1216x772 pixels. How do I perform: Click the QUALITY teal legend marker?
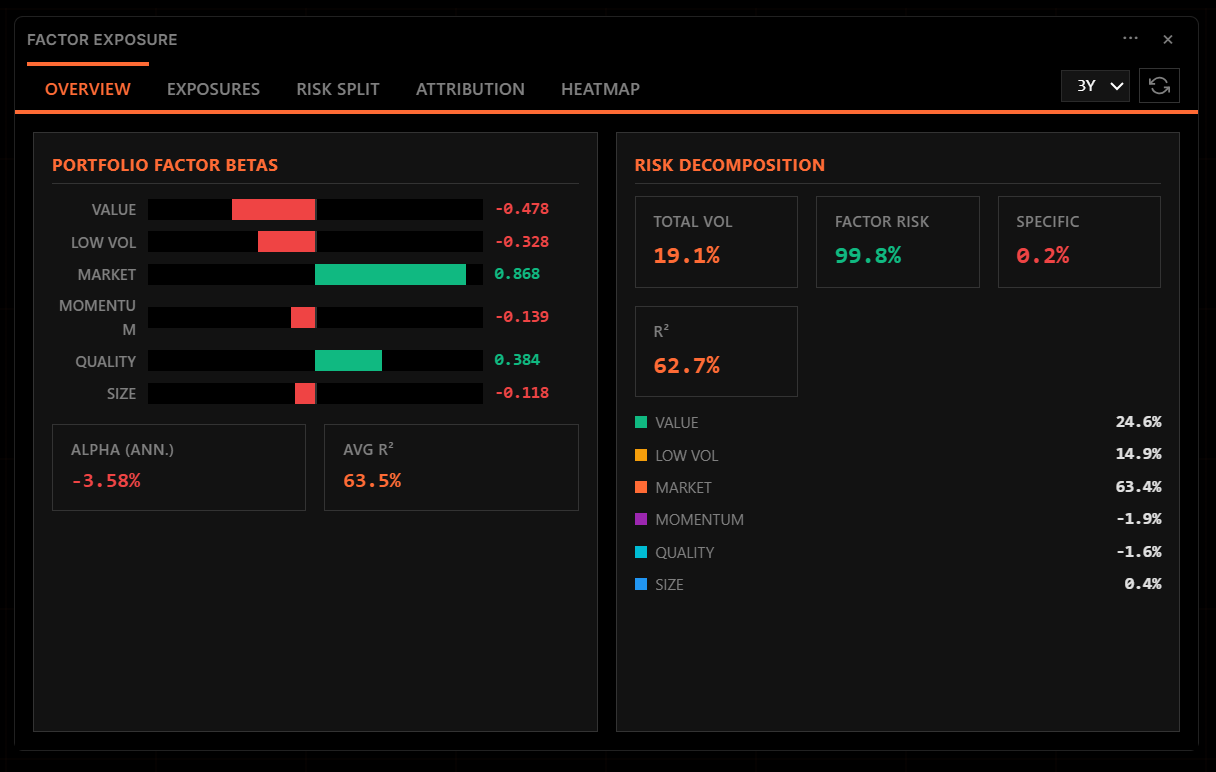click(641, 552)
